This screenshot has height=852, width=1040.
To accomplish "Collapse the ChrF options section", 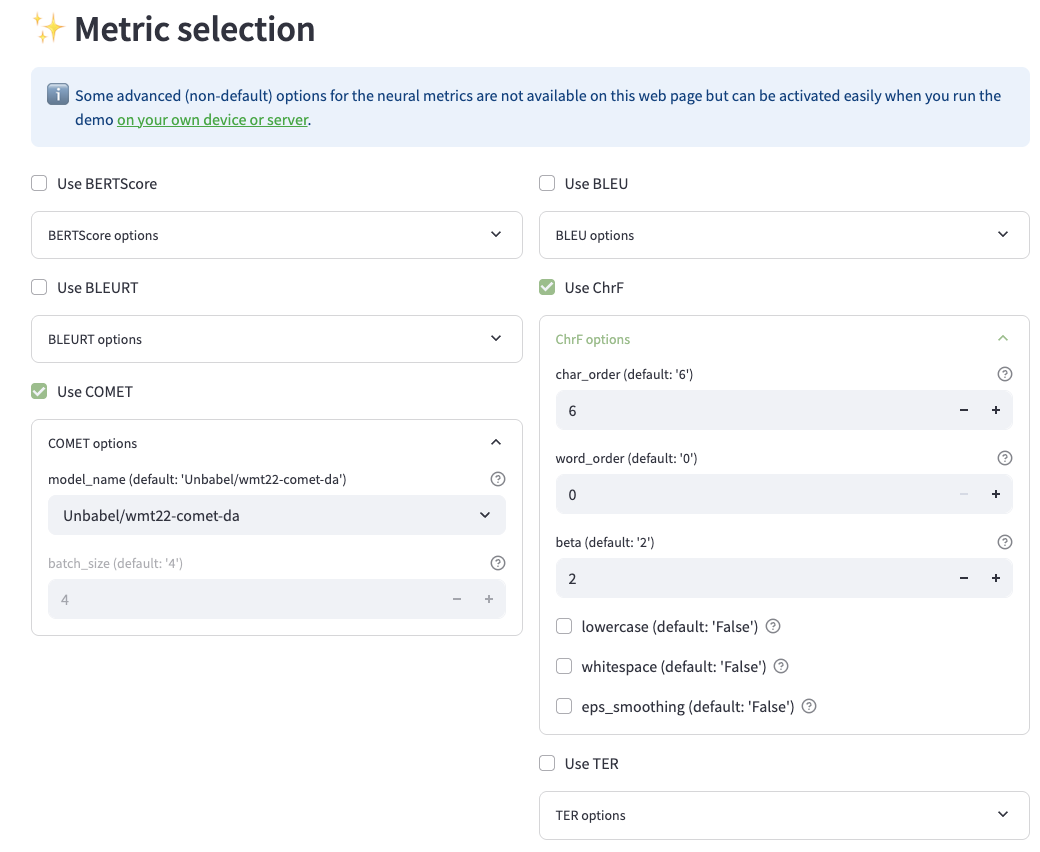I will pyautogui.click(x=784, y=339).
